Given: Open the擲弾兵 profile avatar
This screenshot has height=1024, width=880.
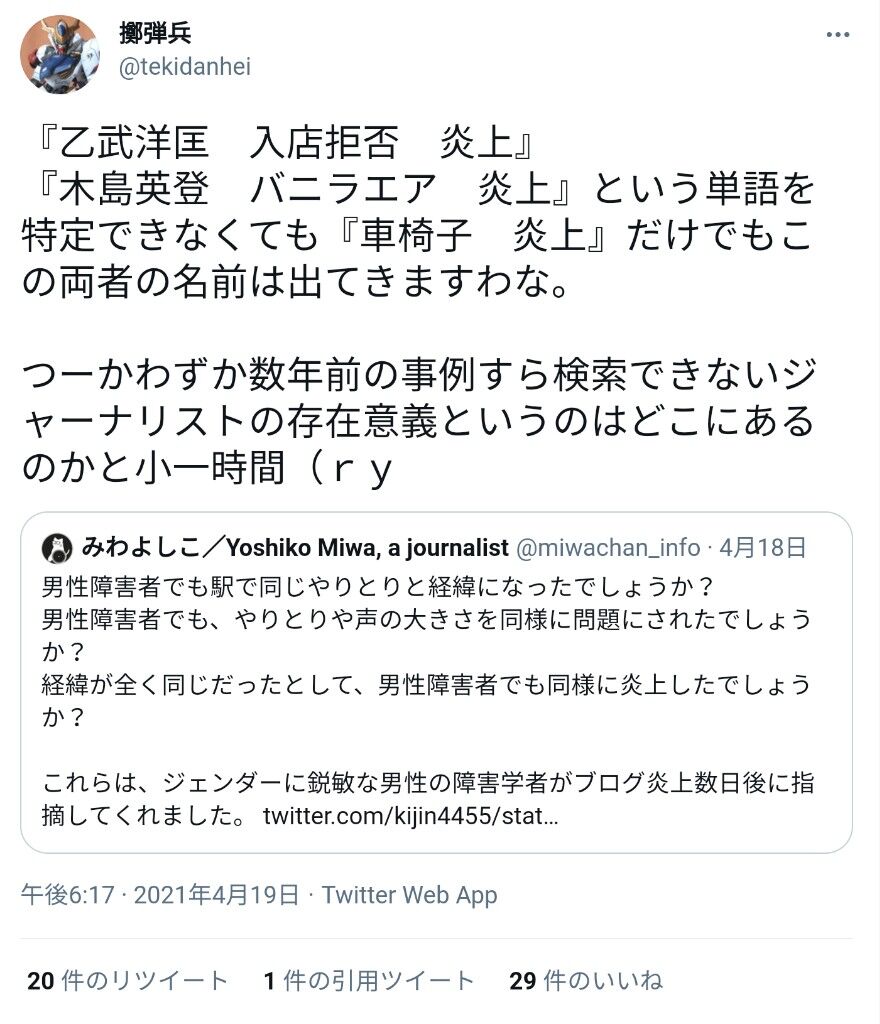Looking at the screenshot, I should pyautogui.click(x=60, y=54).
